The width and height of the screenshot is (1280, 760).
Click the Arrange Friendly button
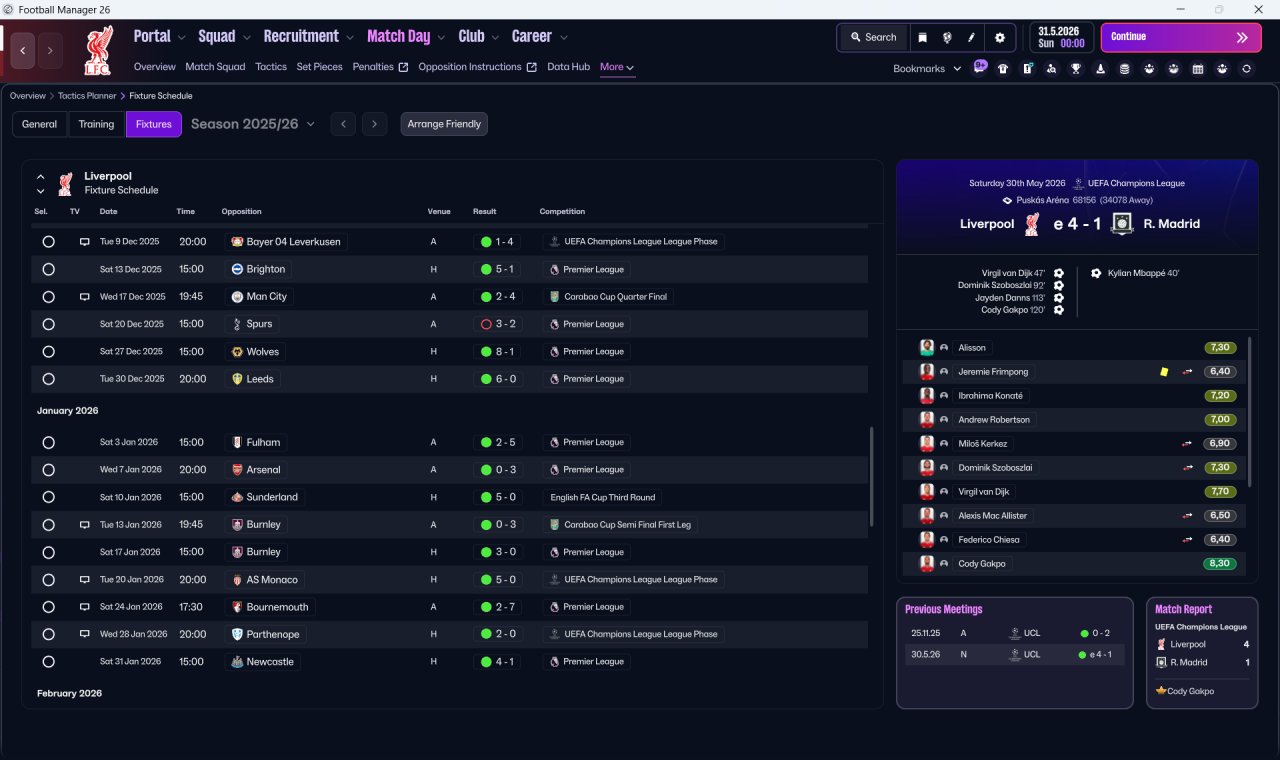[444, 124]
